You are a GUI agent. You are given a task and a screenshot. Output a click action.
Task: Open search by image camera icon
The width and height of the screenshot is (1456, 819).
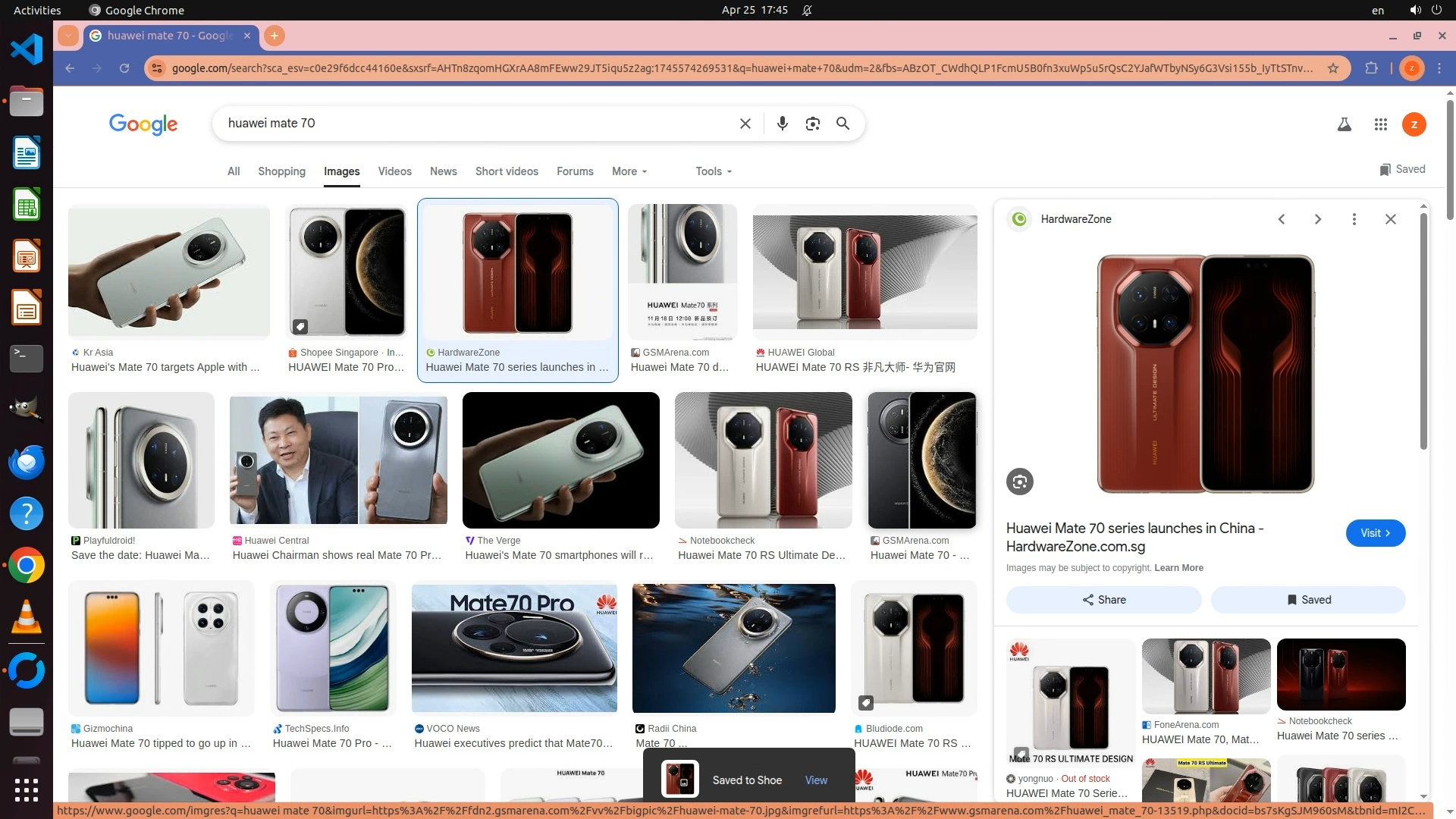(x=812, y=124)
